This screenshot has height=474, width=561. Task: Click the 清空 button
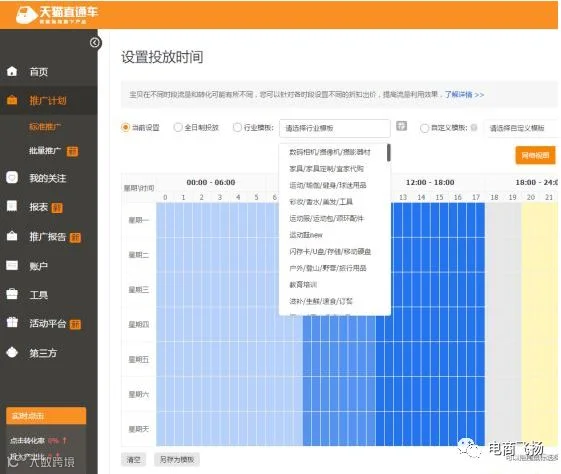click(x=133, y=460)
